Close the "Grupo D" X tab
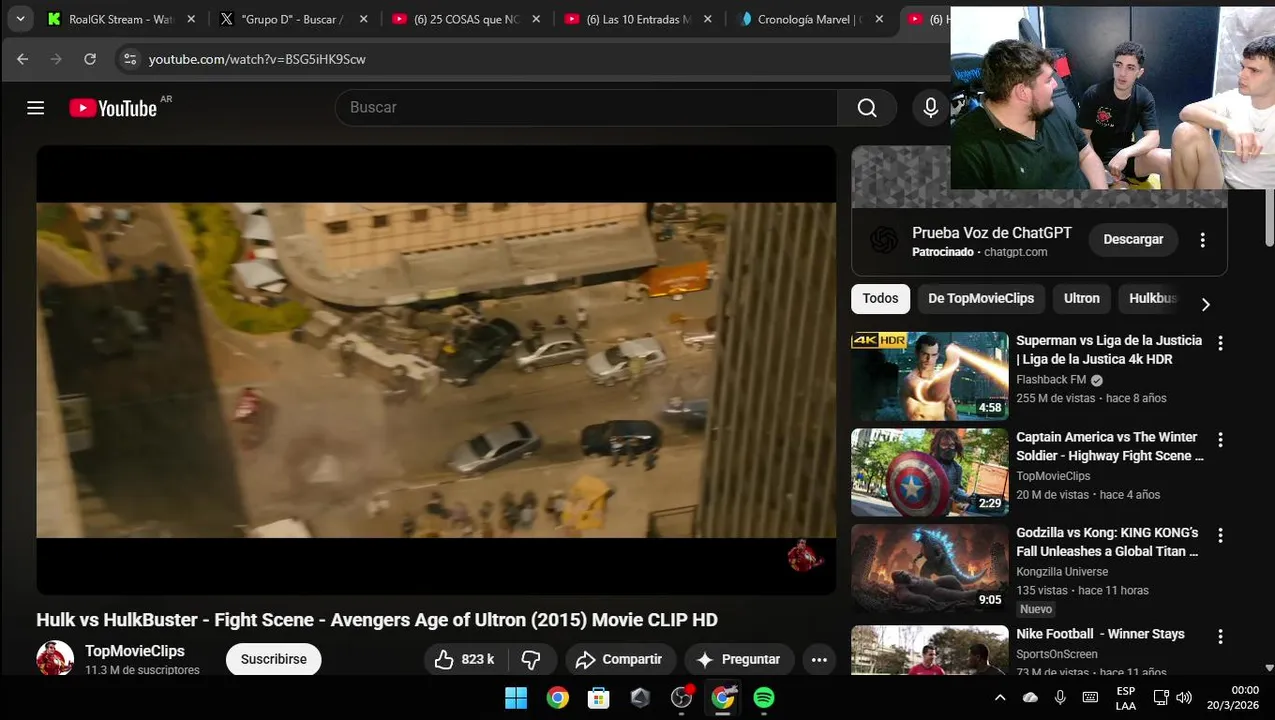This screenshot has height=720, width=1275. [x=363, y=19]
